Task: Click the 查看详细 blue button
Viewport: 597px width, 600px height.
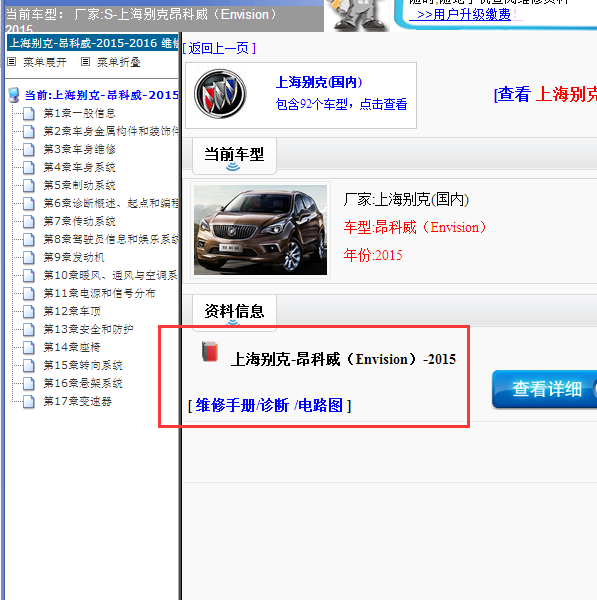Action: pyautogui.click(x=545, y=389)
